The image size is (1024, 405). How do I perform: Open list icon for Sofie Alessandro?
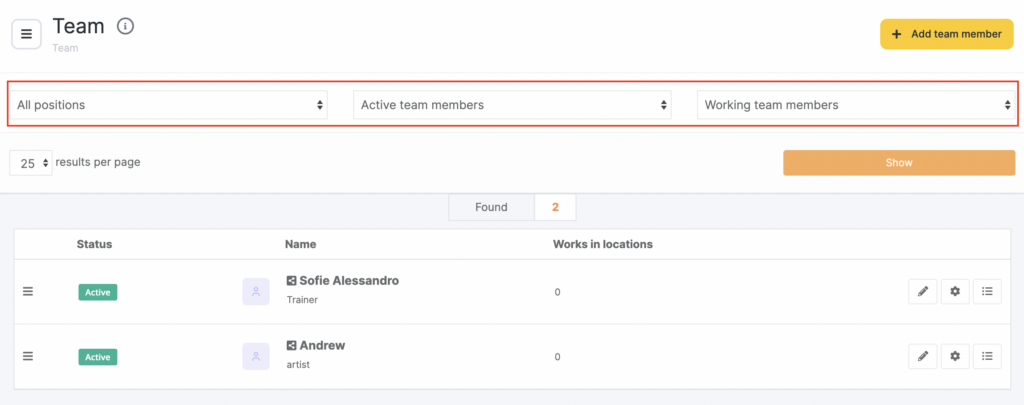(x=987, y=291)
